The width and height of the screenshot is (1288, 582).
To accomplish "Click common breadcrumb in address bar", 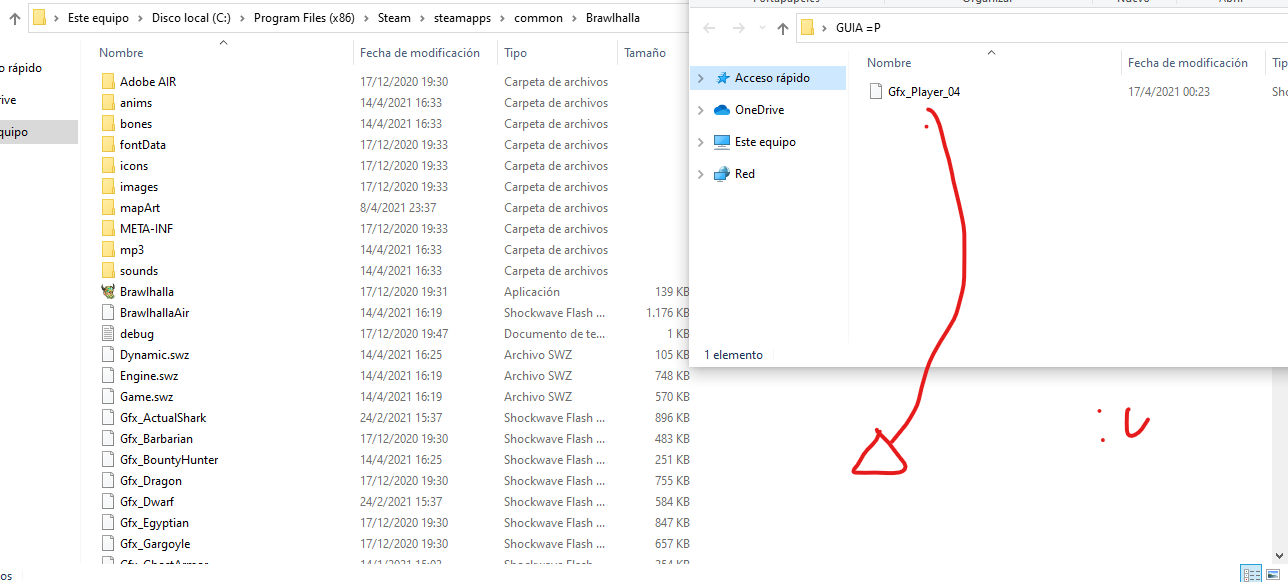I will pyautogui.click(x=538, y=18).
